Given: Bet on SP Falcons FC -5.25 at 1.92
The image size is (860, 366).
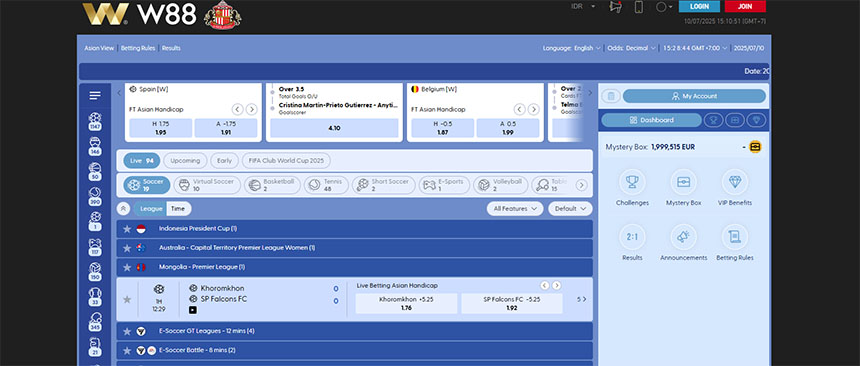Looking at the screenshot, I should pos(512,303).
